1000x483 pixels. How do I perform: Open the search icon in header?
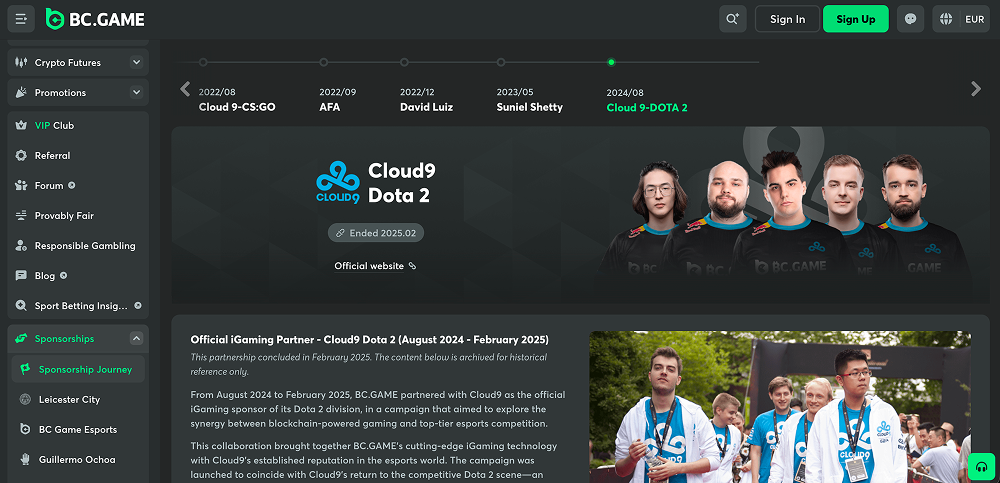pyautogui.click(x=733, y=19)
